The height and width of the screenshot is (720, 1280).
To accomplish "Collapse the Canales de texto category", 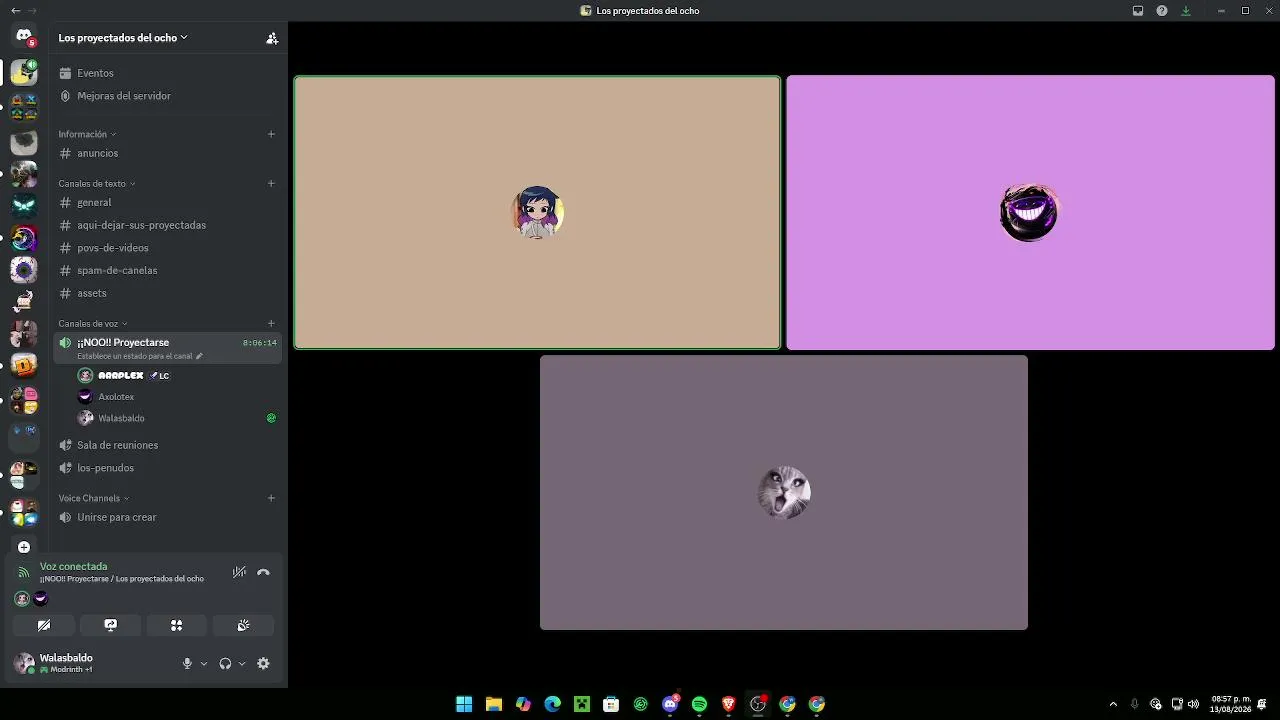I will (x=96, y=184).
